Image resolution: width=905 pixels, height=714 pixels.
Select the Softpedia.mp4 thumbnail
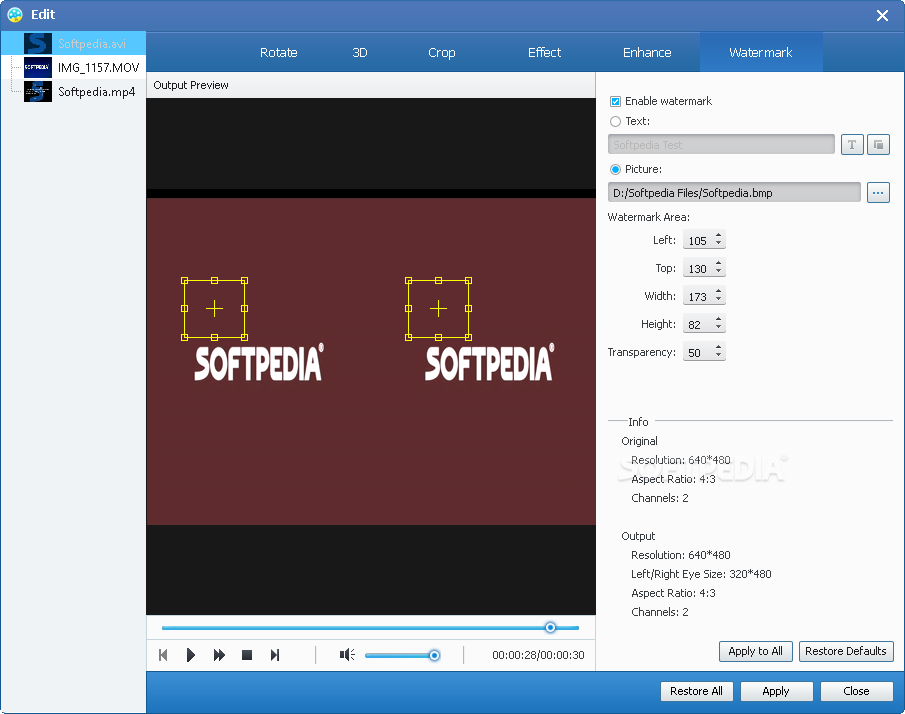[x=38, y=92]
